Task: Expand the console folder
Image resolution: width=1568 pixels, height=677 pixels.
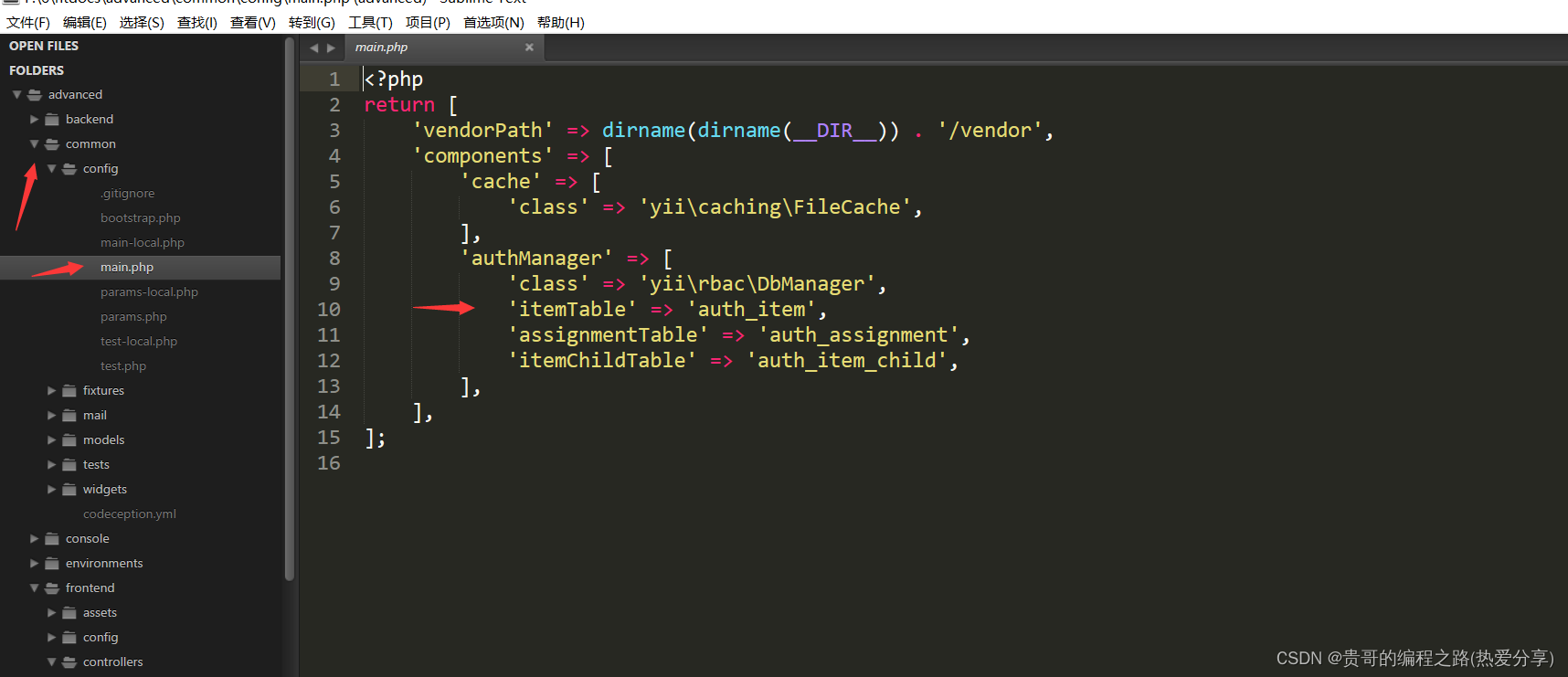Action: 34,539
